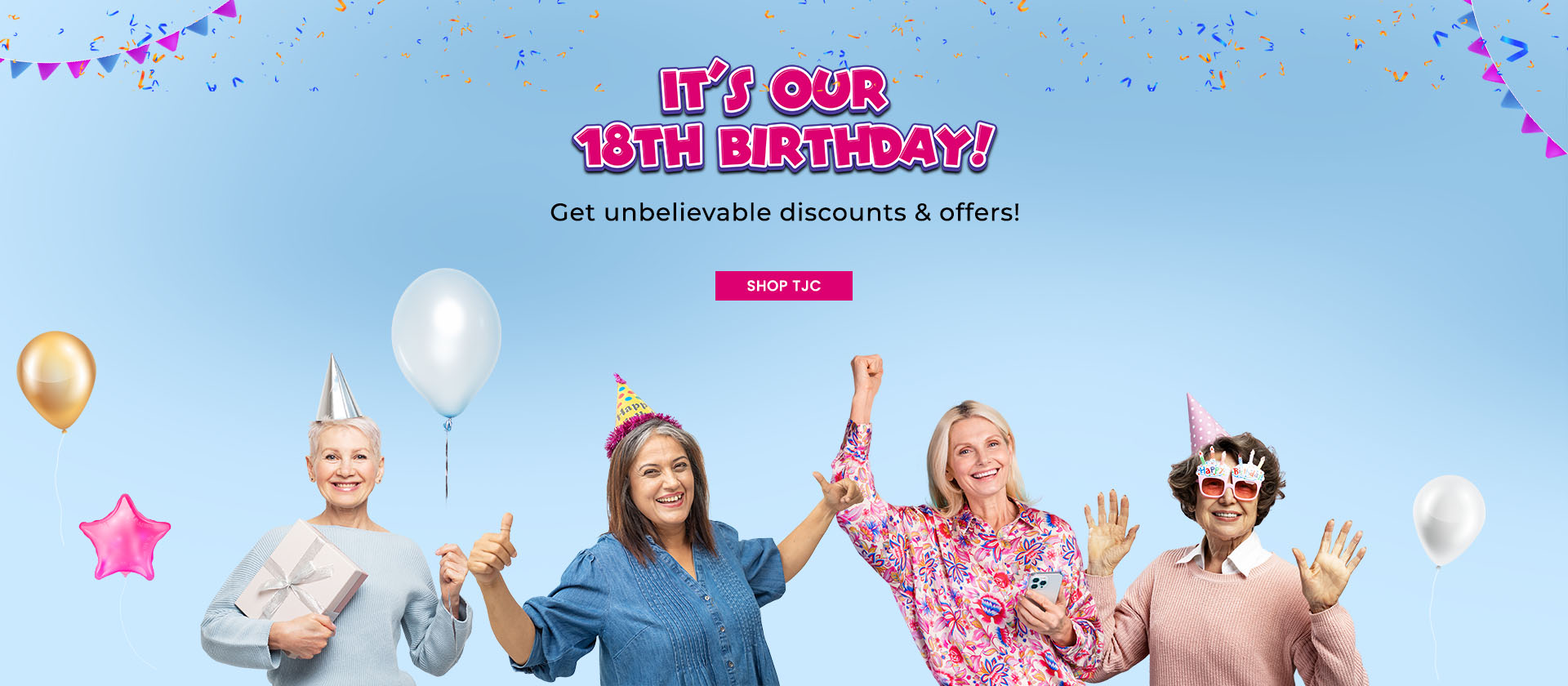Select the "Get unbelievable discounts & offers!" text
This screenshot has width=1568, height=686.
point(785,212)
